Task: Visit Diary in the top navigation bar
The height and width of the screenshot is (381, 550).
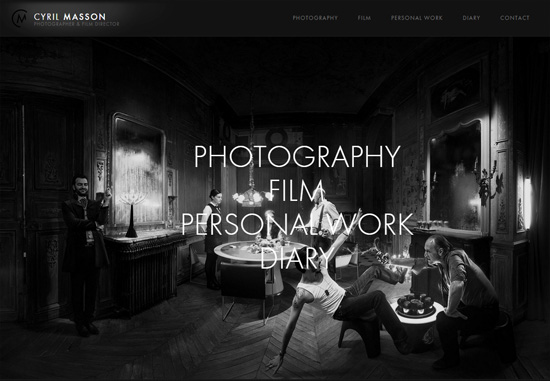Action: 471,18
